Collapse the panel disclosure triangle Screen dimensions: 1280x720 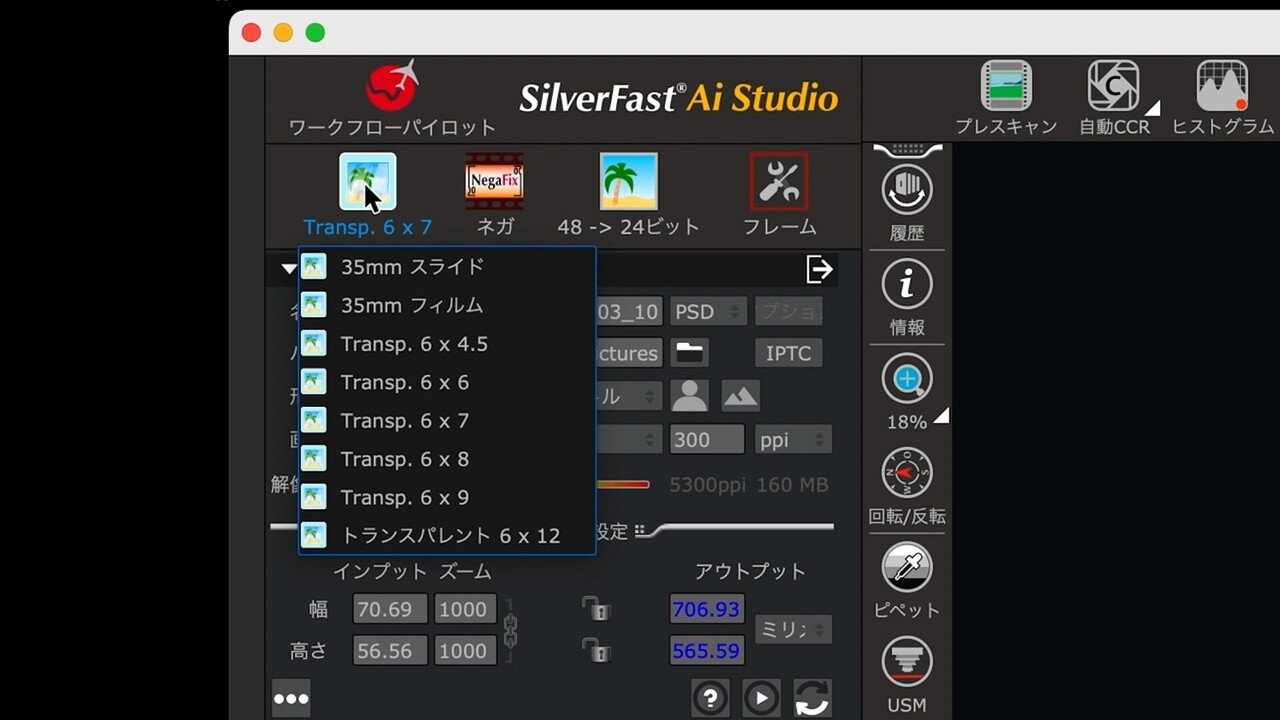click(289, 269)
